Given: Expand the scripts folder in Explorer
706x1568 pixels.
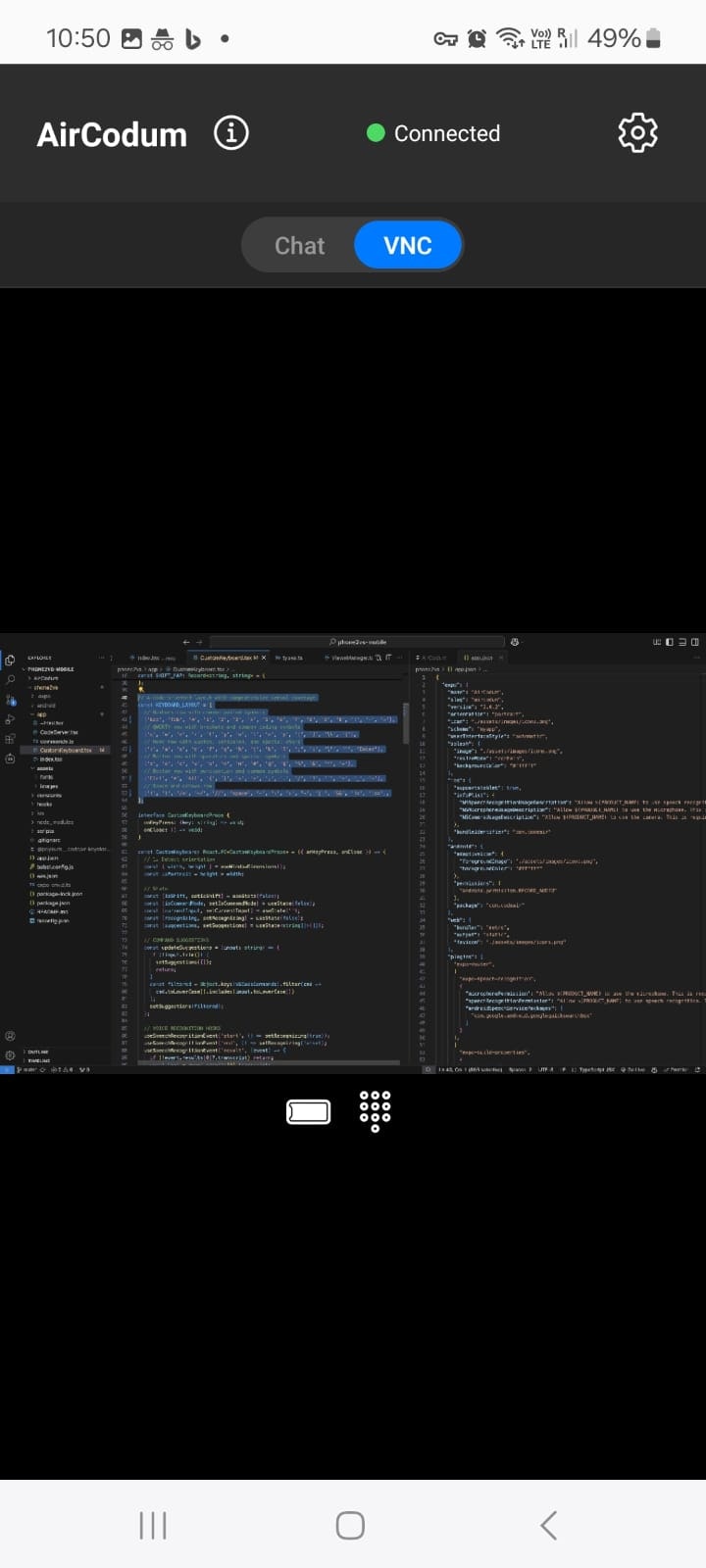Looking at the screenshot, I should 45,831.
